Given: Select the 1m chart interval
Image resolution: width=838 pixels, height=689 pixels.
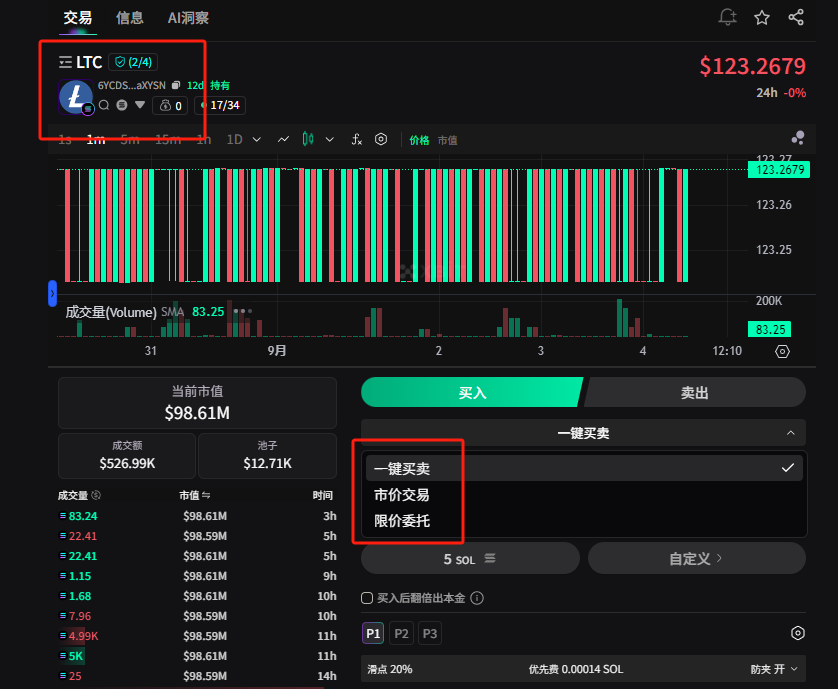Looking at the screenshot, I should pos(96,140).
